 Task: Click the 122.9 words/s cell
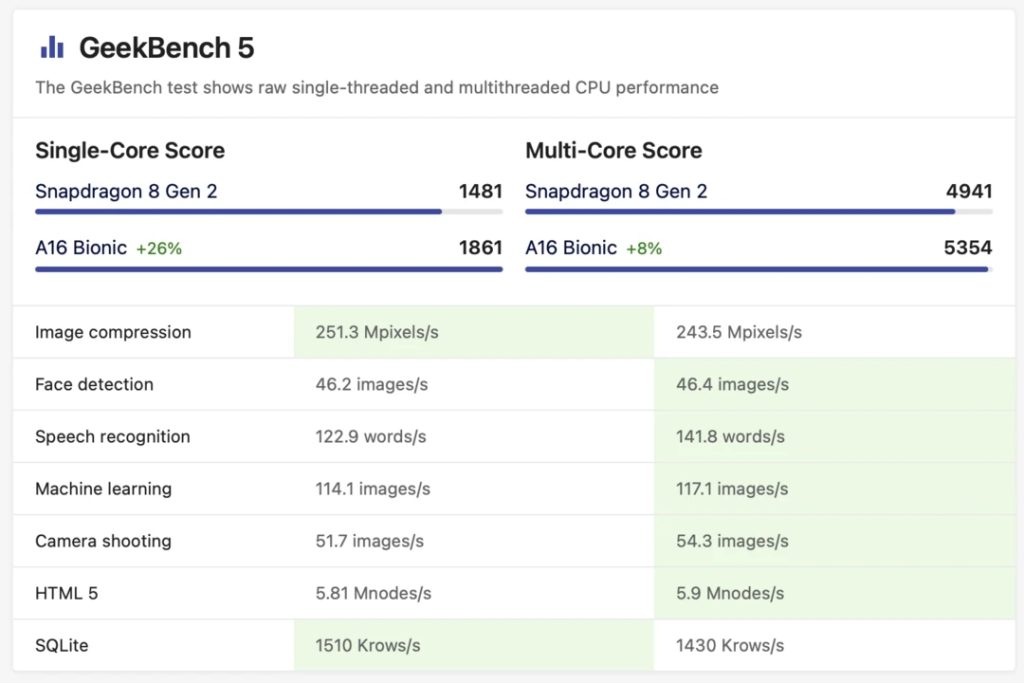pyautogui.click(x=474, y=436)
